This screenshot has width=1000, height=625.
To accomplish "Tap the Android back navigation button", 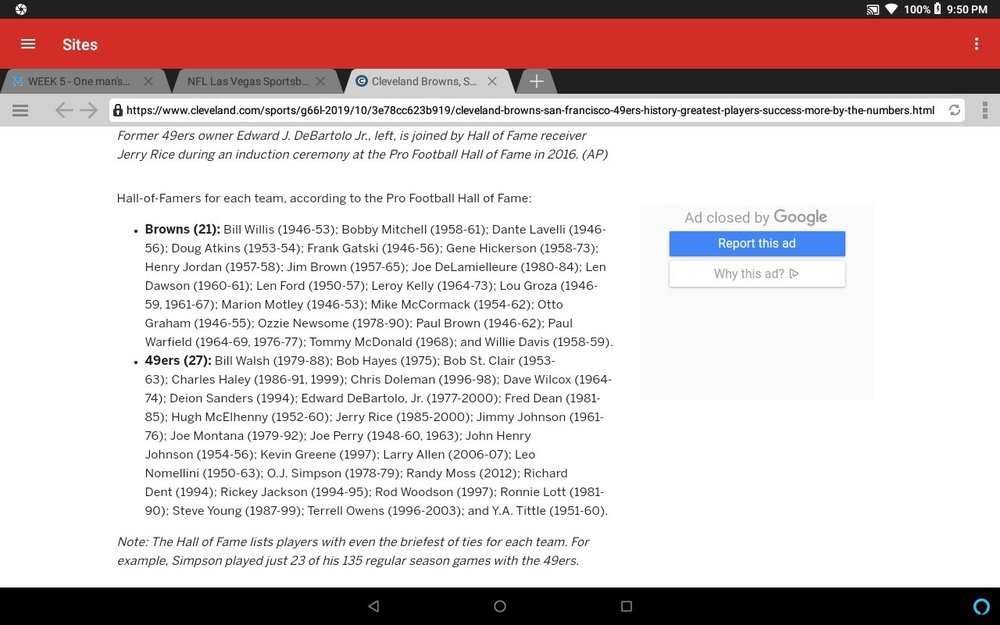I will (374, 606).
